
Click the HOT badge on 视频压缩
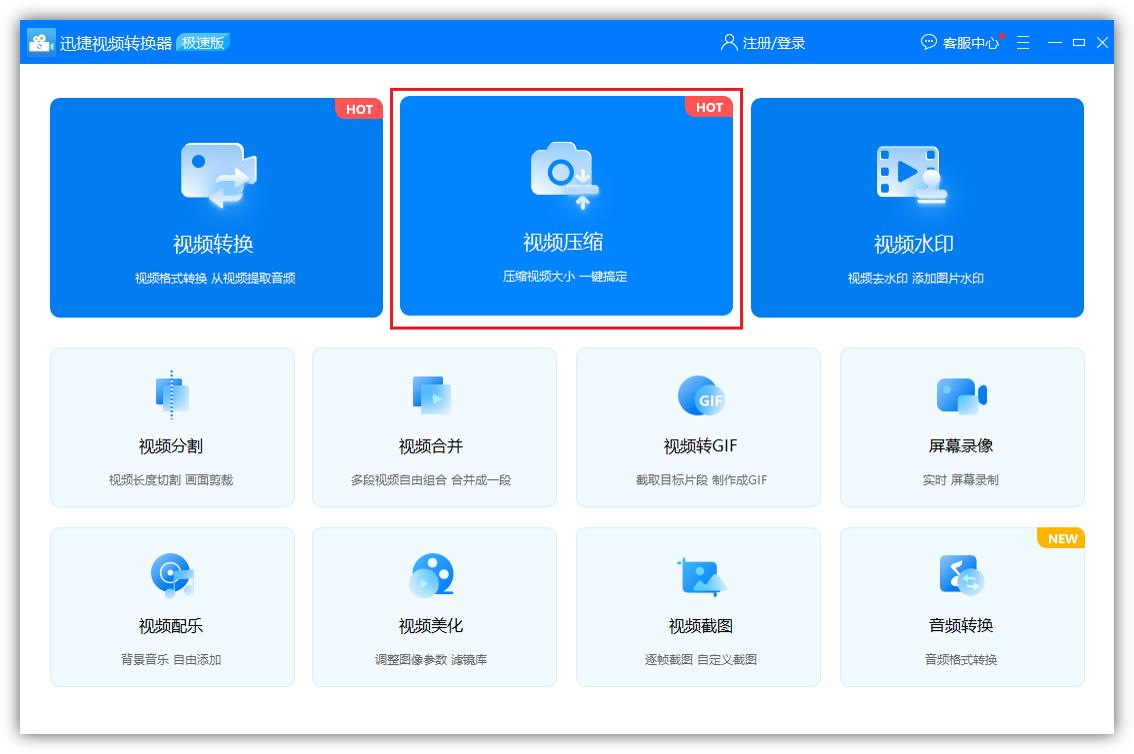(x=709, y=107)
